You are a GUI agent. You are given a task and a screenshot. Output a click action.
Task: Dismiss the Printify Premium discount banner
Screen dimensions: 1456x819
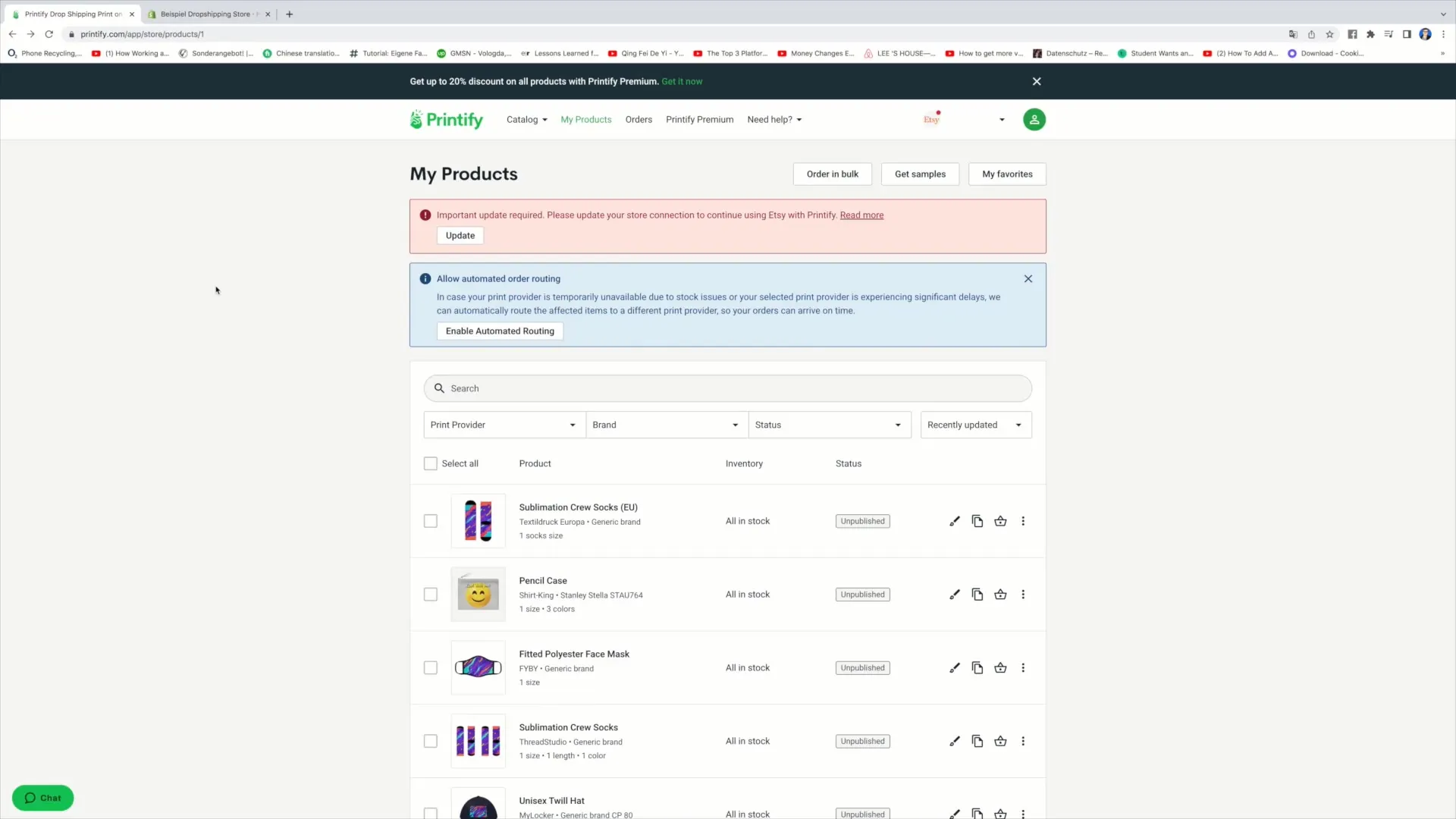tap(1037, 81)
